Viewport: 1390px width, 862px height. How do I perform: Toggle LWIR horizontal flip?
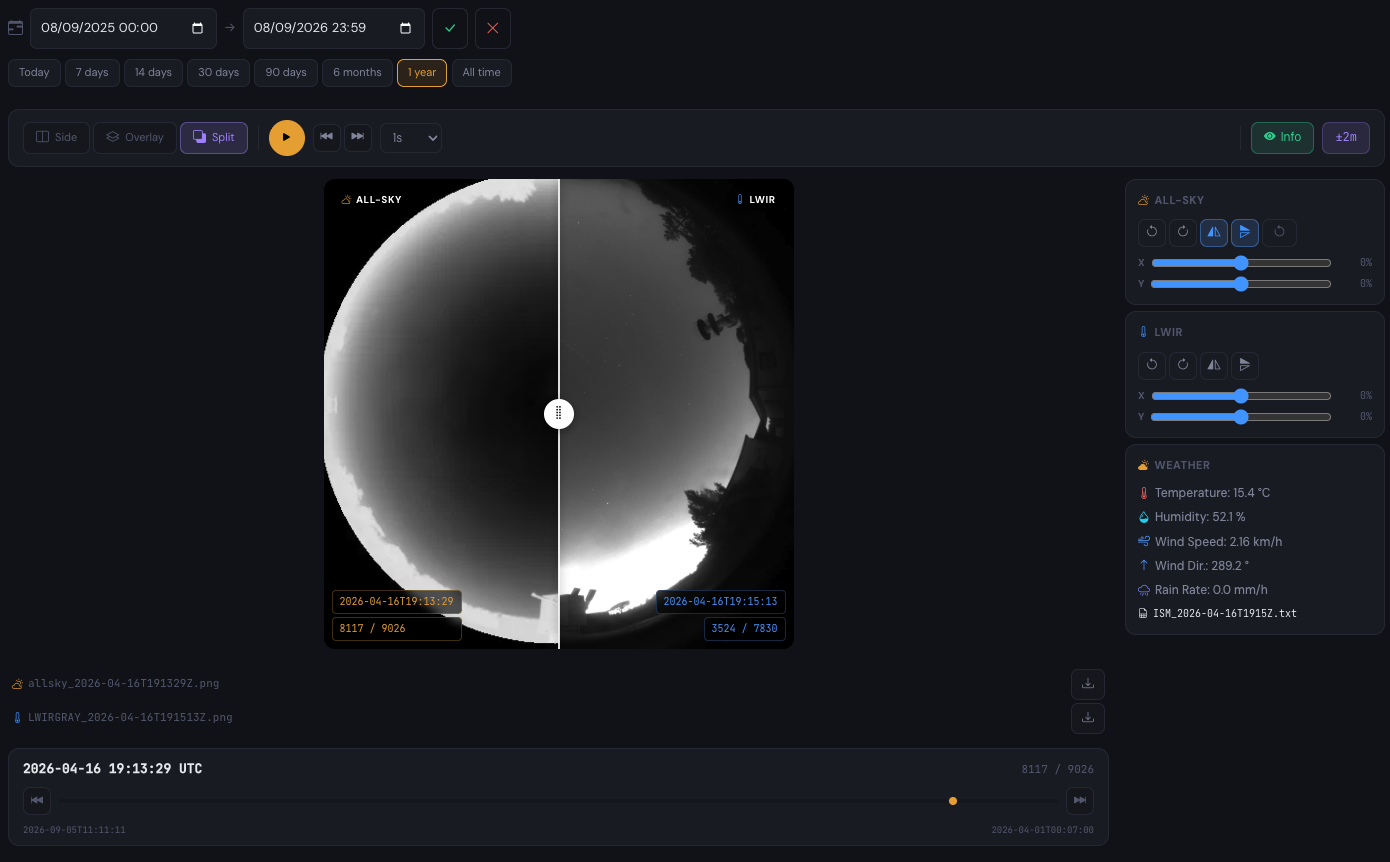point(1214,364)
